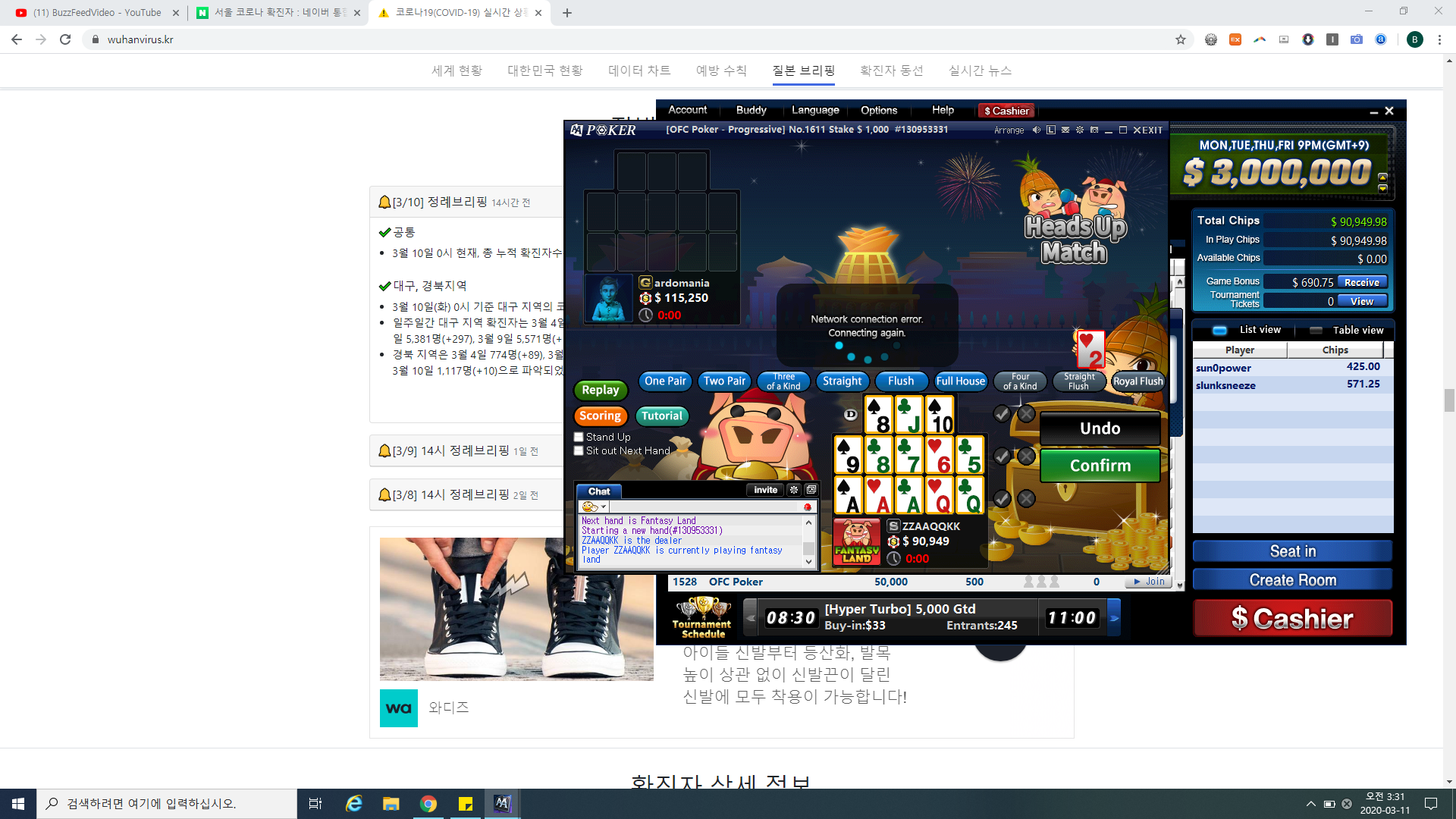Switch lobby to Table view
1456x819 pixels.
1347,330
